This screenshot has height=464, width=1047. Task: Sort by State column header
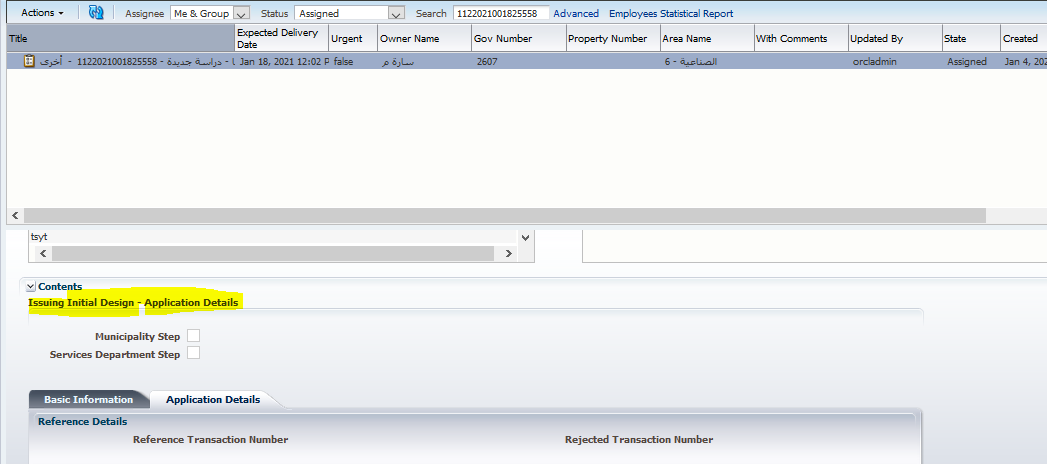[971, 39]
